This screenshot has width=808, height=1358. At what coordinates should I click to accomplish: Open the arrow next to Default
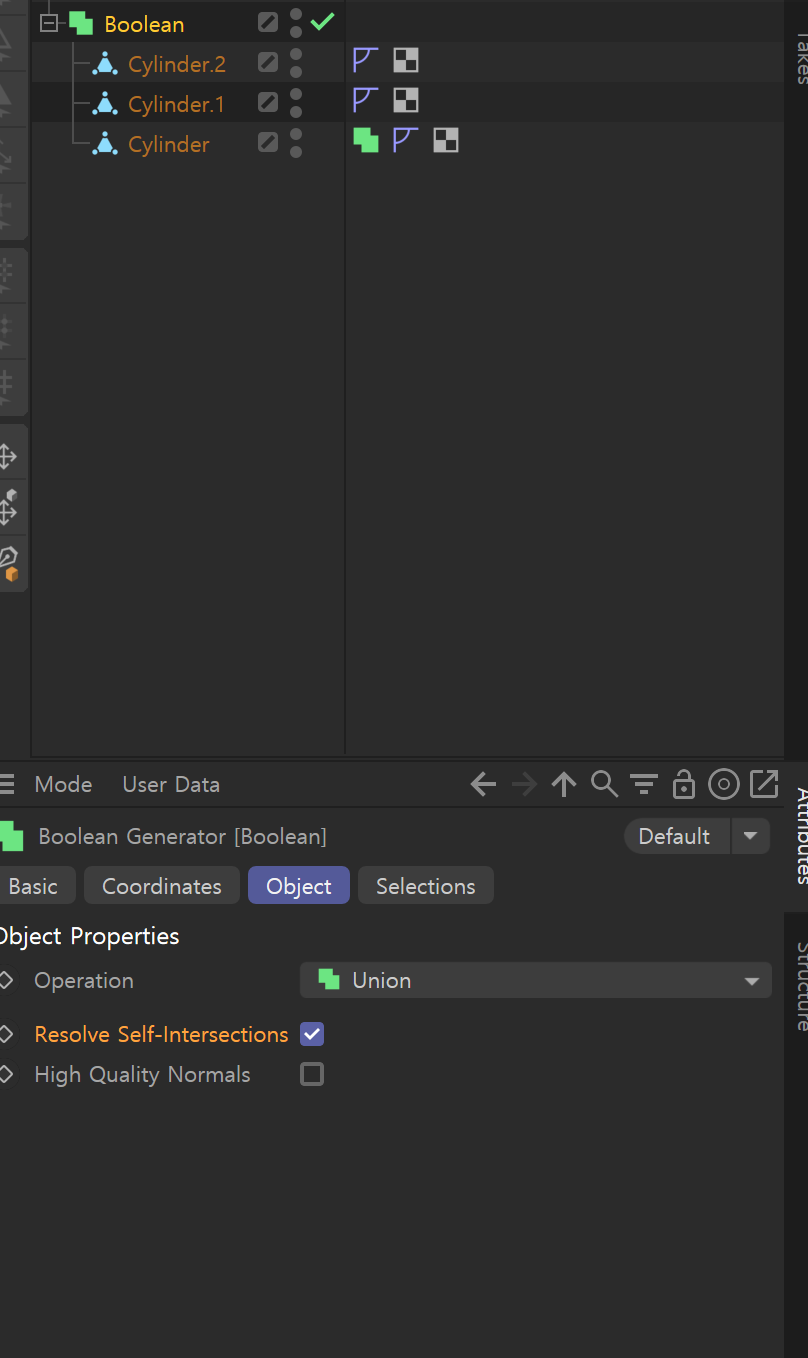750,836
